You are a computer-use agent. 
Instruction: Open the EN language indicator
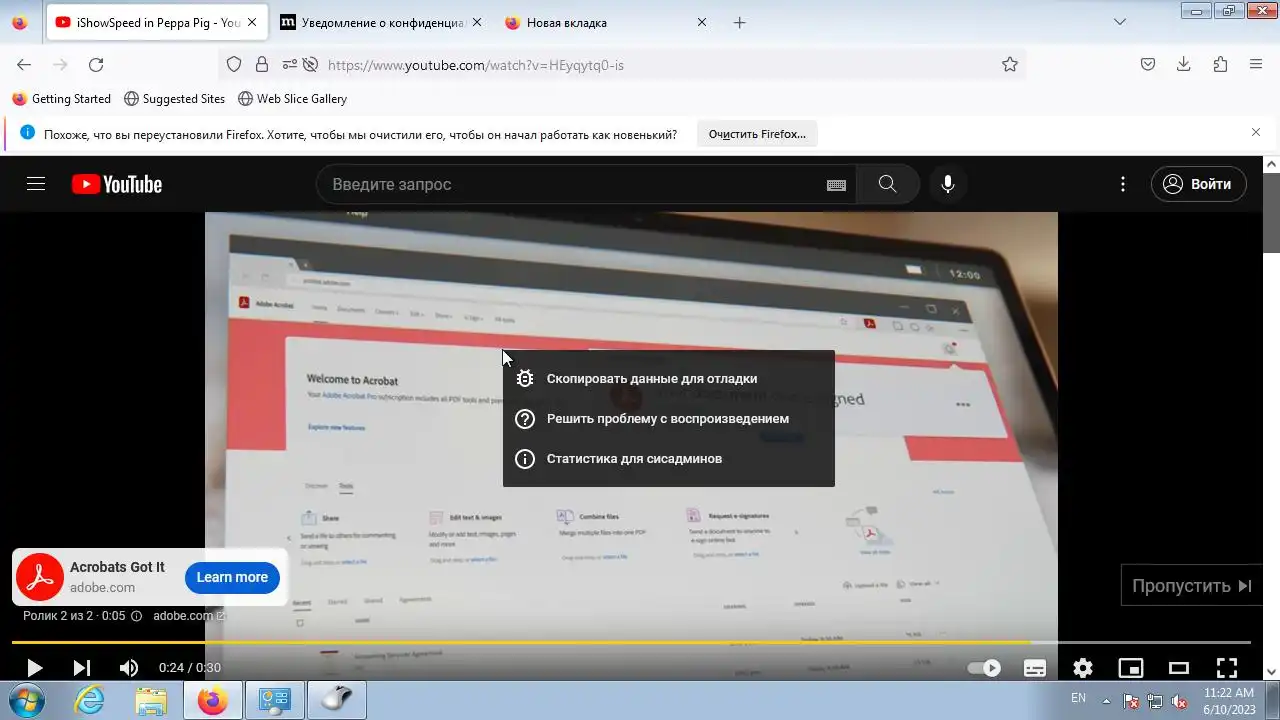point(1078,698)
